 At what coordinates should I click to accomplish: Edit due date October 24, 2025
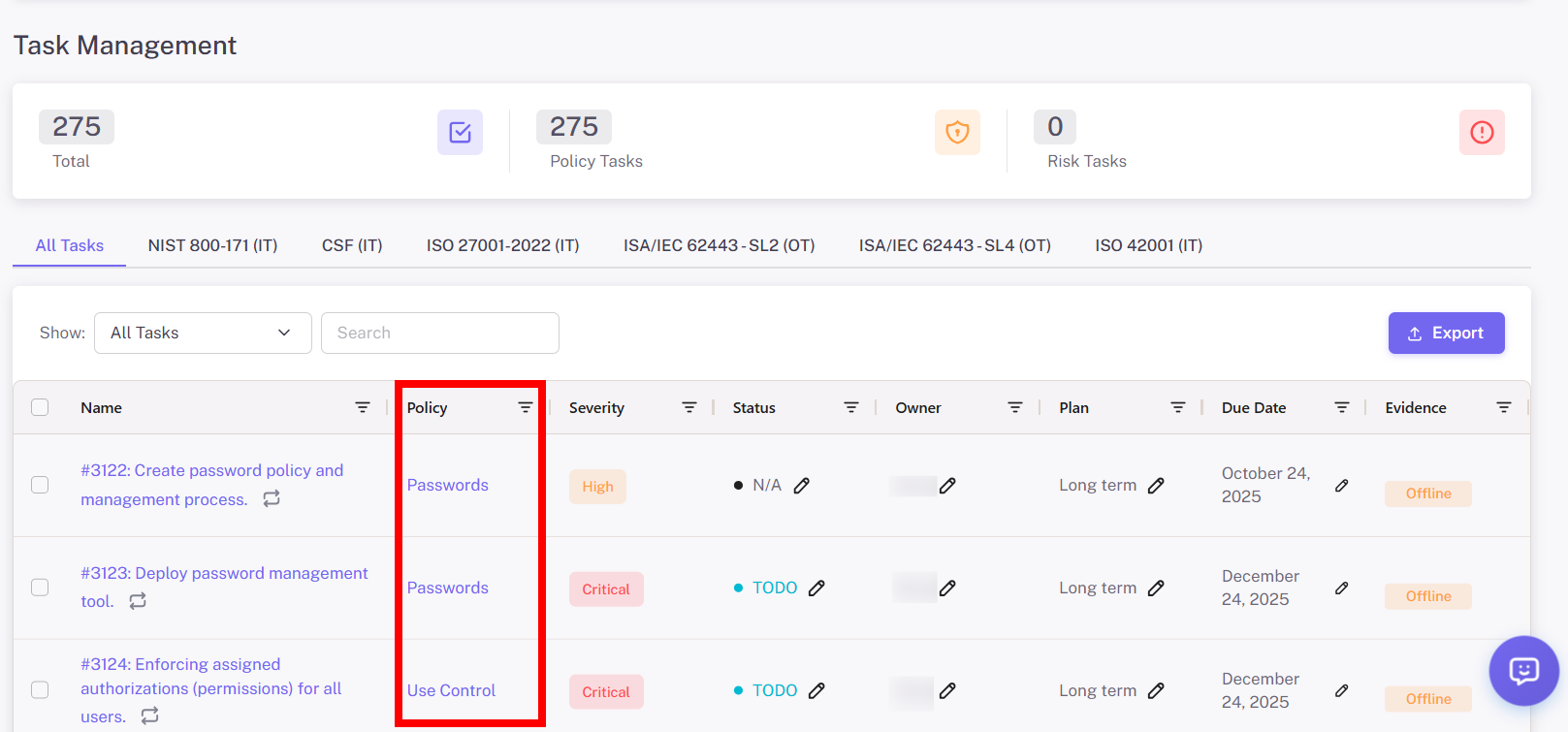[1341, 485]
